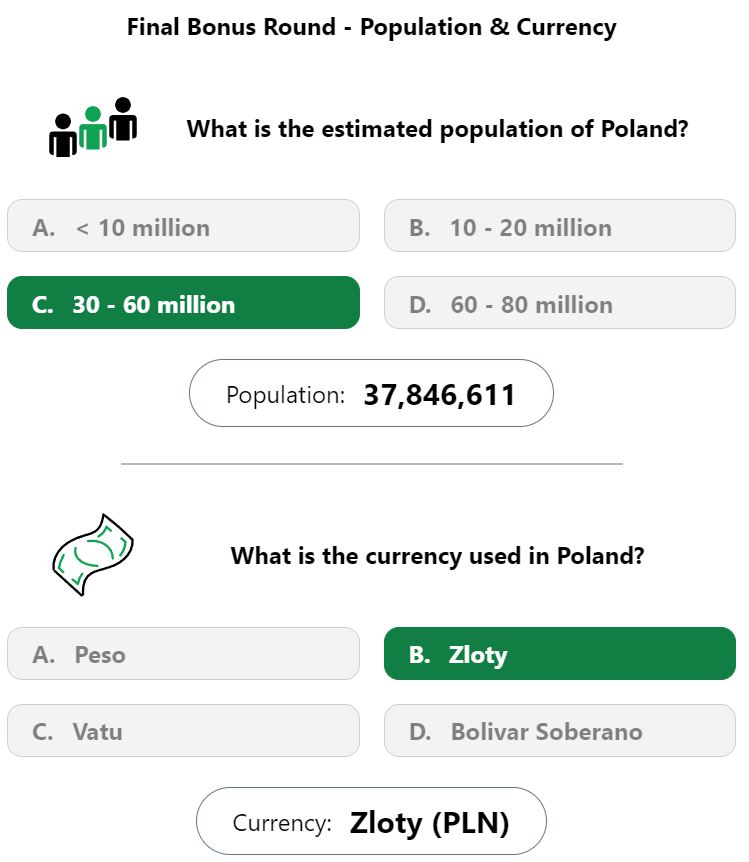The width and height of the screenshot is (749, 862).
Task: Click the question about currency used in Poland
Action: 437,556
